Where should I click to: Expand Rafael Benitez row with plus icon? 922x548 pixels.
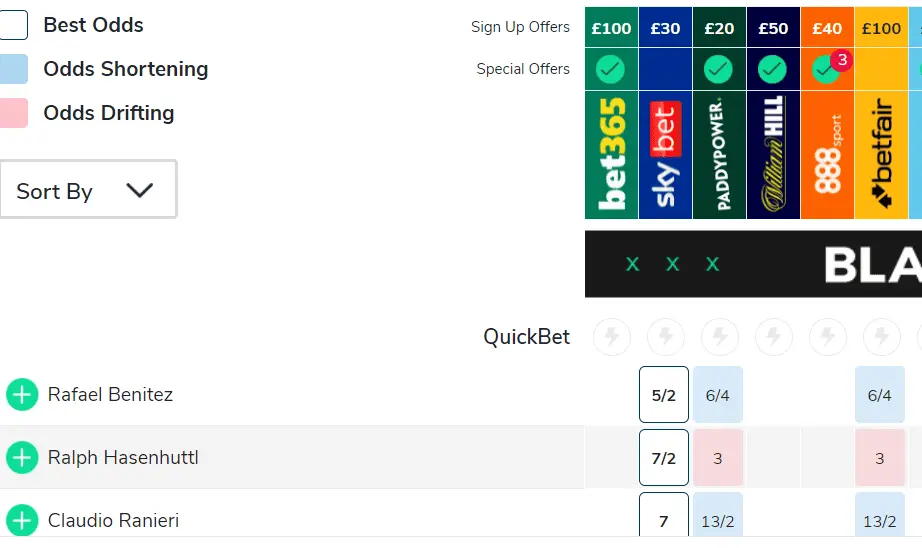pos(22,395)
